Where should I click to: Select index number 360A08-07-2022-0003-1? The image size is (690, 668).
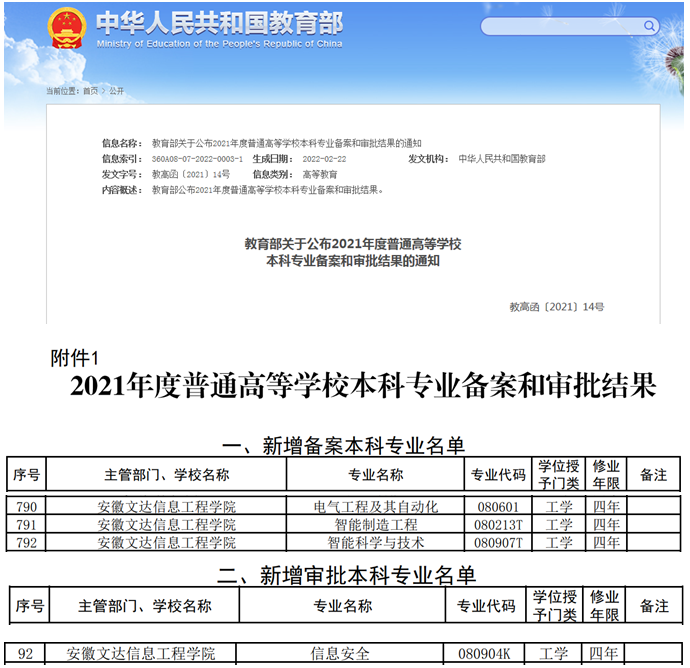click(197, 159)
